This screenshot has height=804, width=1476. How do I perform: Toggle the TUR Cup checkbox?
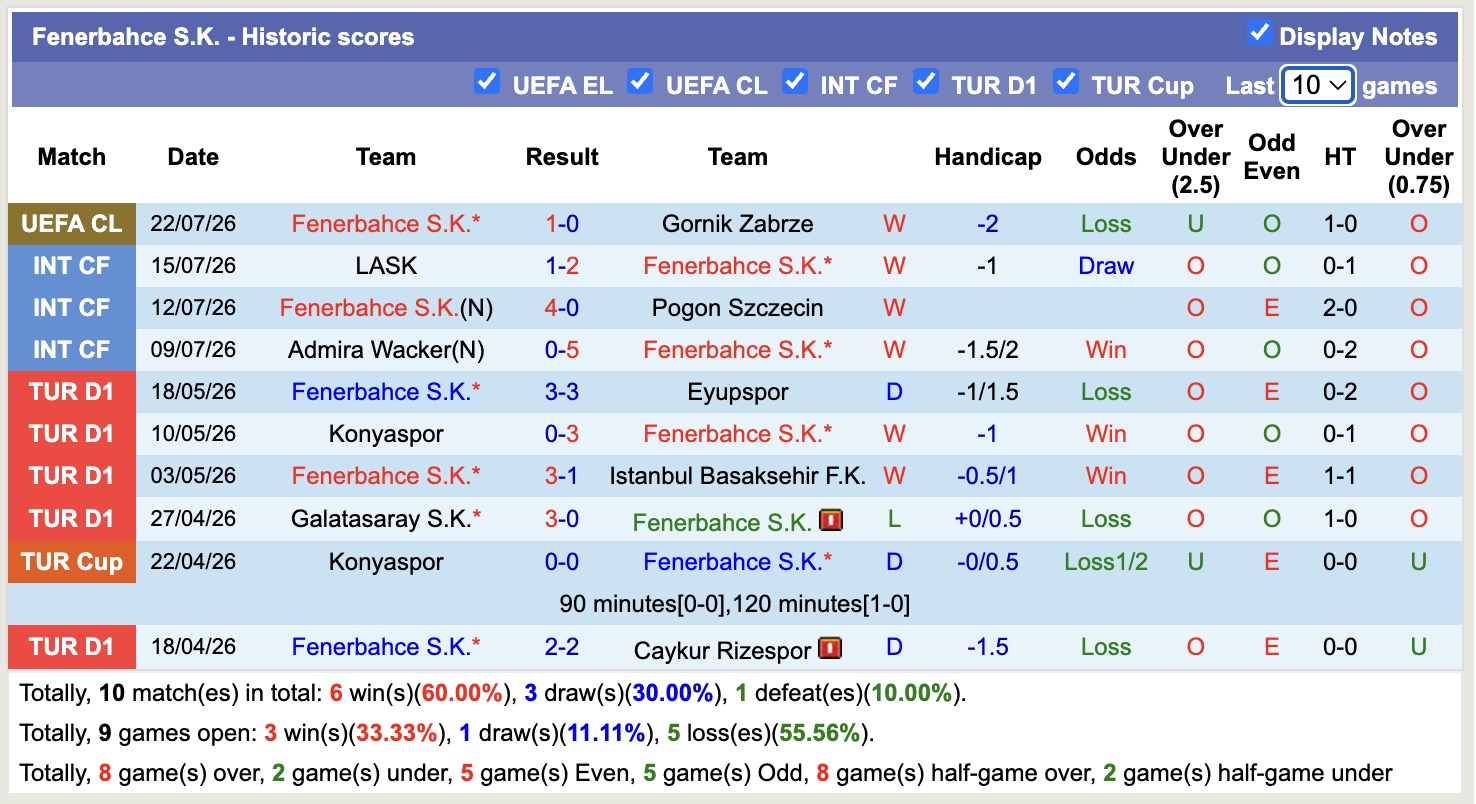(x=1066, y=82)
